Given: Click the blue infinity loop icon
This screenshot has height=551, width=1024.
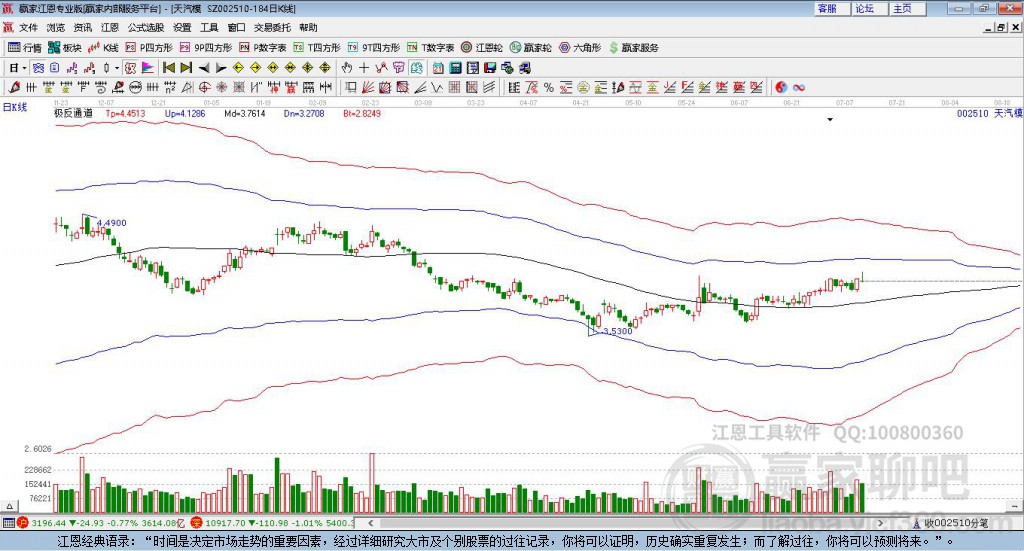Looking at the screenshot, I should click(x=799, y=87).
